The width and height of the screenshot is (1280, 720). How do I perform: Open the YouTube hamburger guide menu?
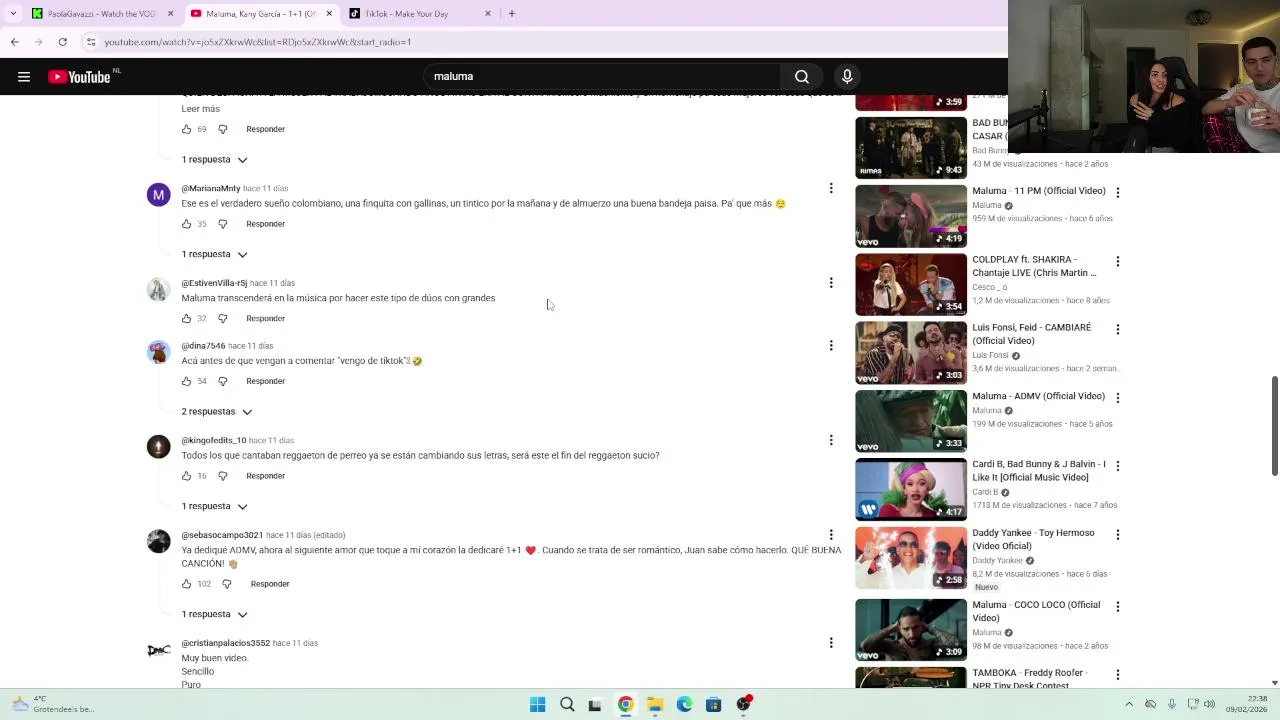(24, 76)
